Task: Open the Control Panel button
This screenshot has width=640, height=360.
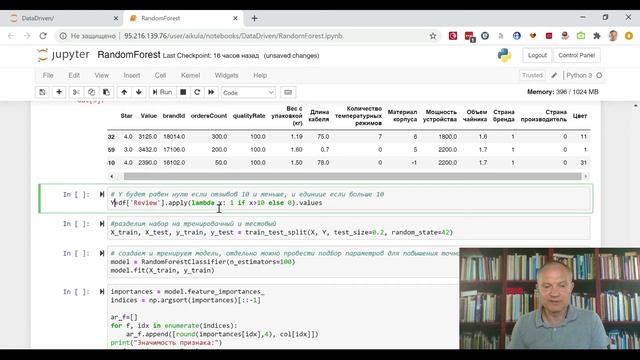Action: pyautogui.click(x=576, y=55)
